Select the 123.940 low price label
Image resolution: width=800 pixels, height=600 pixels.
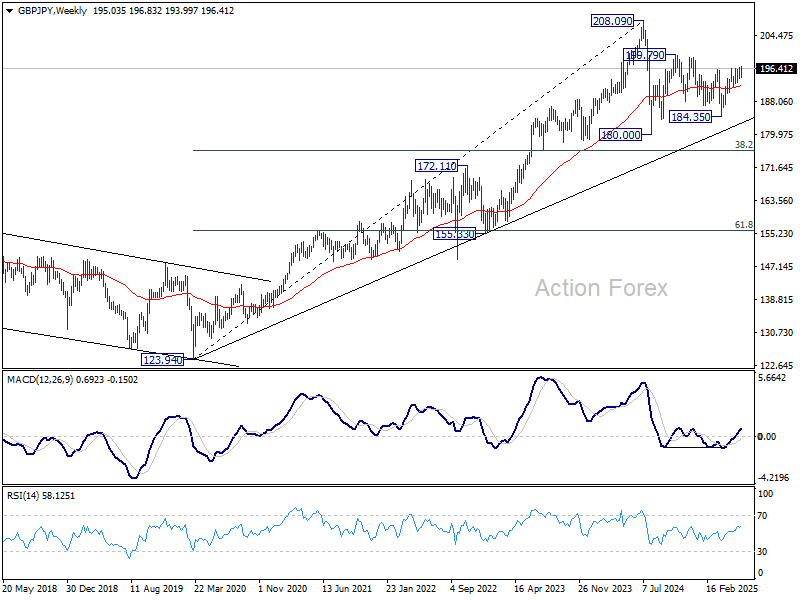point(162,360)
